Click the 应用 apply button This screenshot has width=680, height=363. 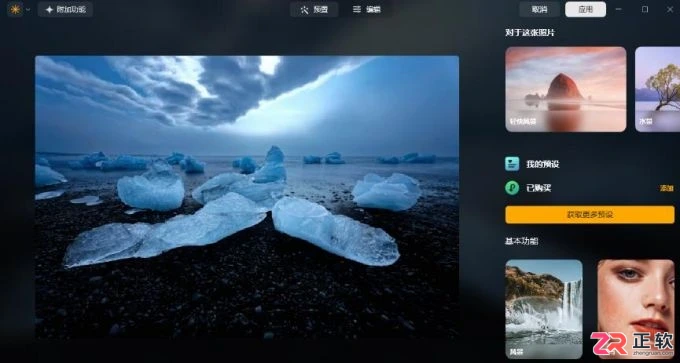585,9
